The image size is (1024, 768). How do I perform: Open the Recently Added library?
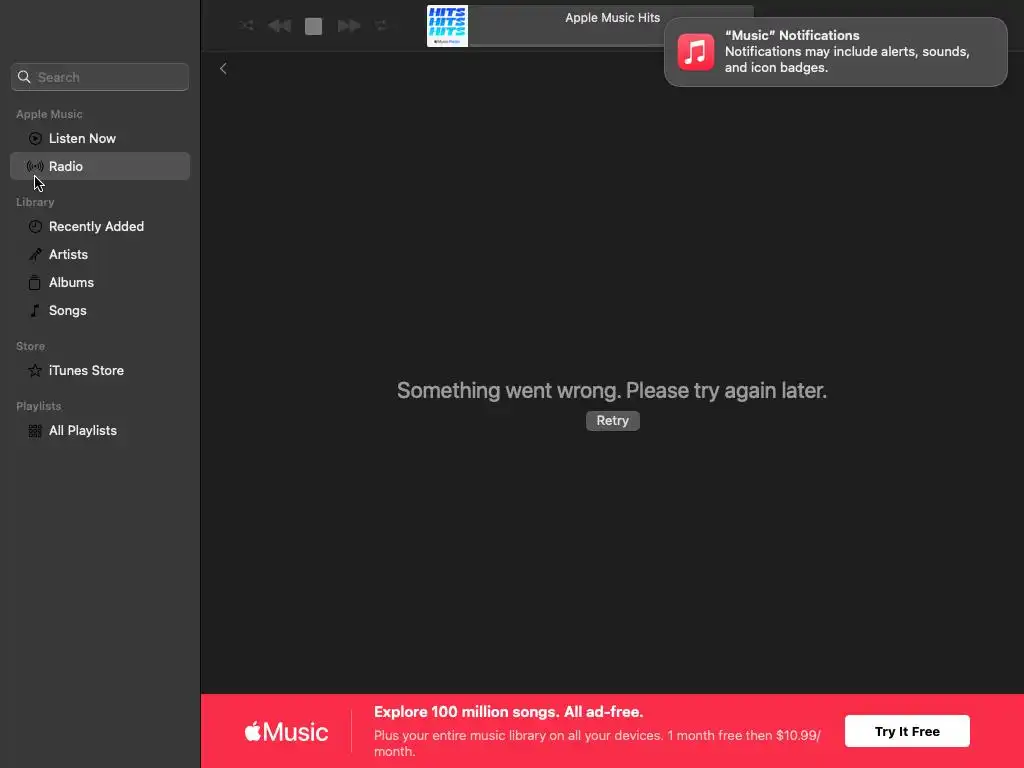pyautogui.click(x=100, y=227)
